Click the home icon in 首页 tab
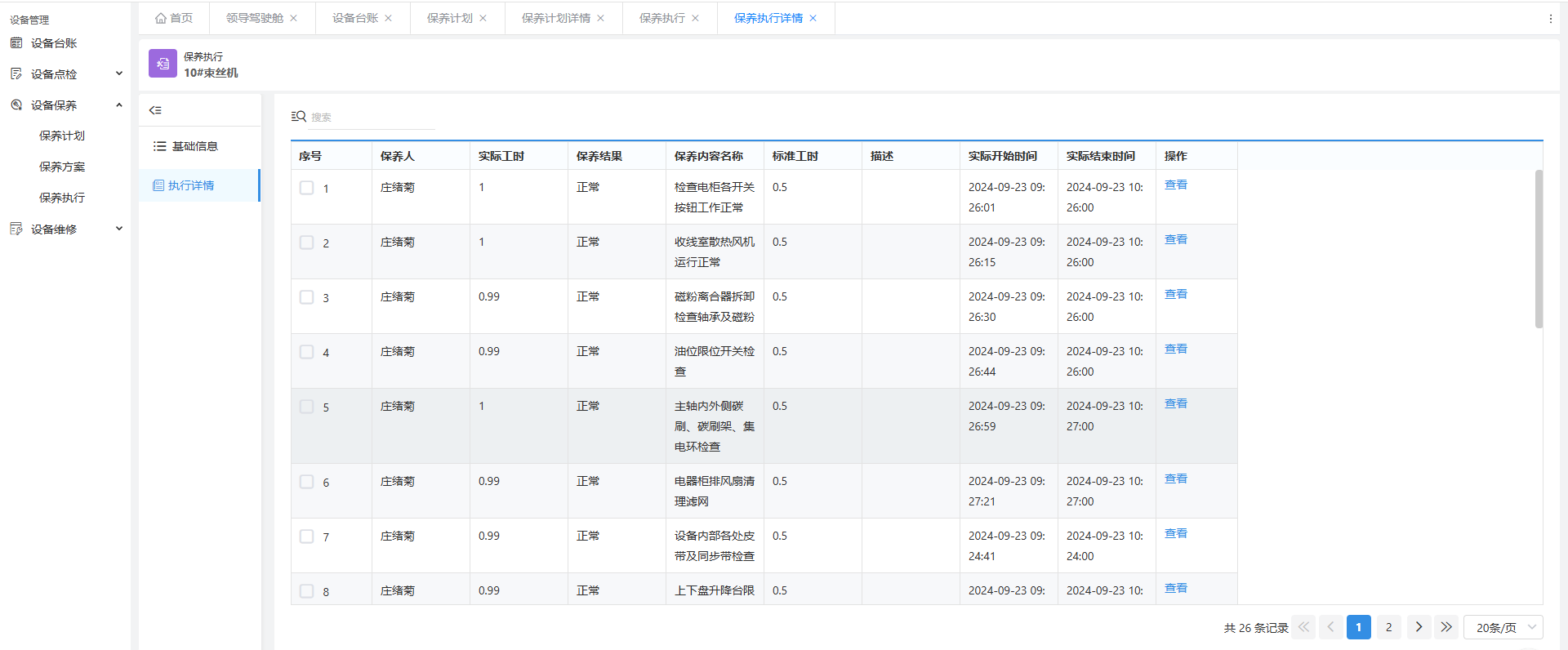This screenshot has height=650, width=1568. point(161,18)
